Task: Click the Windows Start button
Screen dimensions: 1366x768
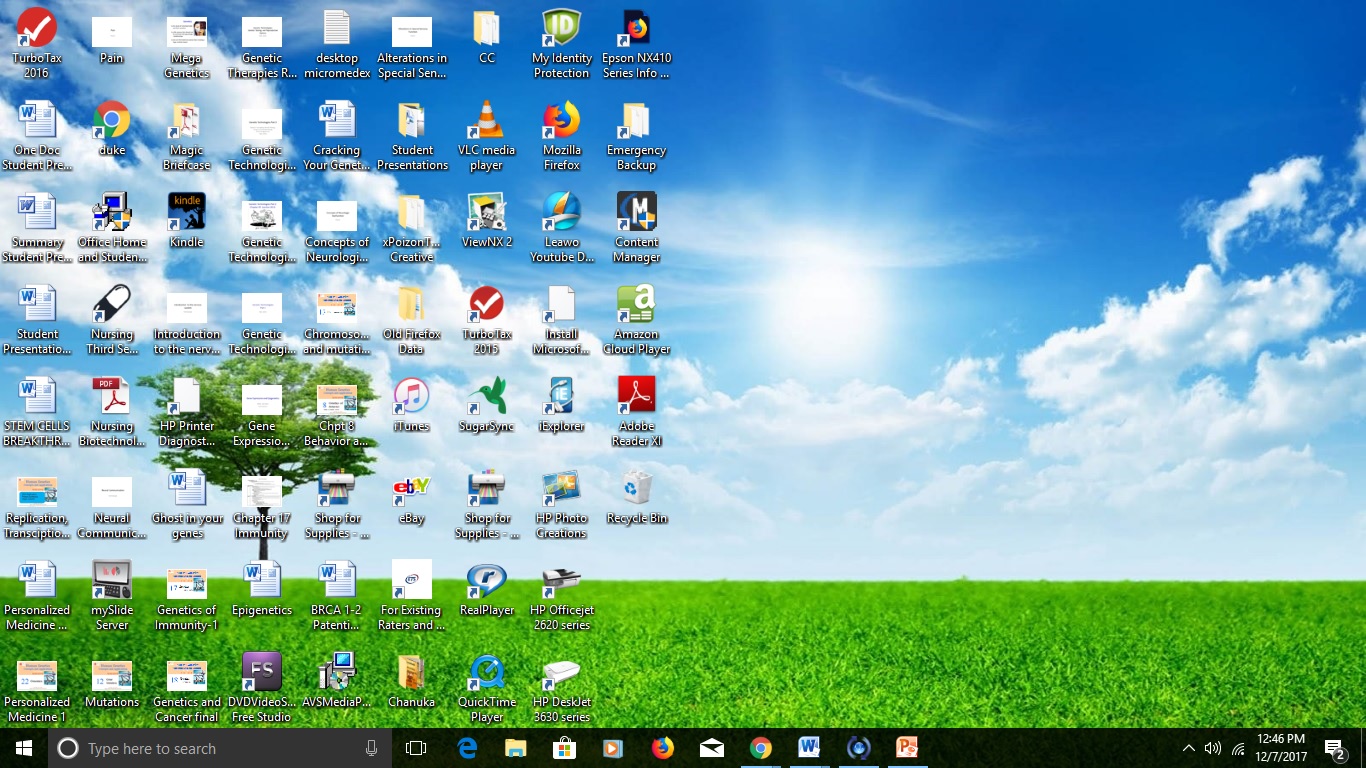Action: click(x=24, y=748)
